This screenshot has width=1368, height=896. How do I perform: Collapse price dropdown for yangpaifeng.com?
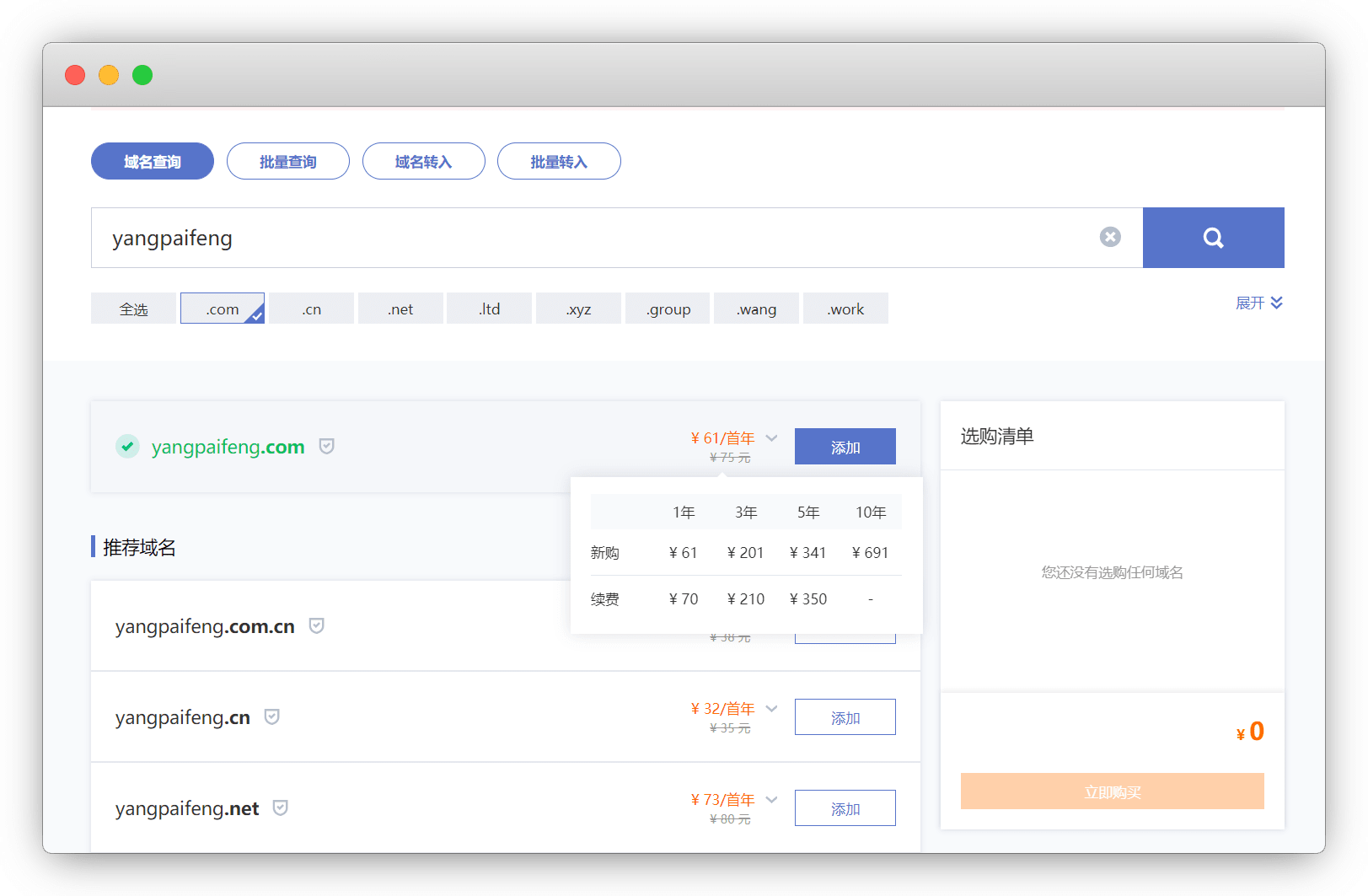coord(771,438)
